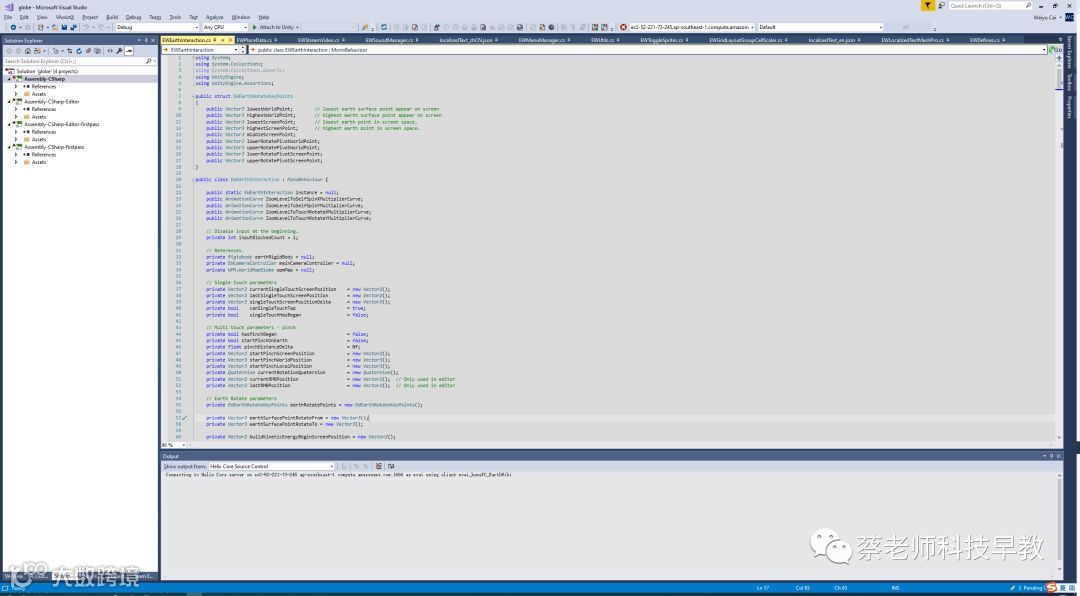Open the Any CPU platform dropdown
The image size is (1080, 596).
tap(225, 28)
